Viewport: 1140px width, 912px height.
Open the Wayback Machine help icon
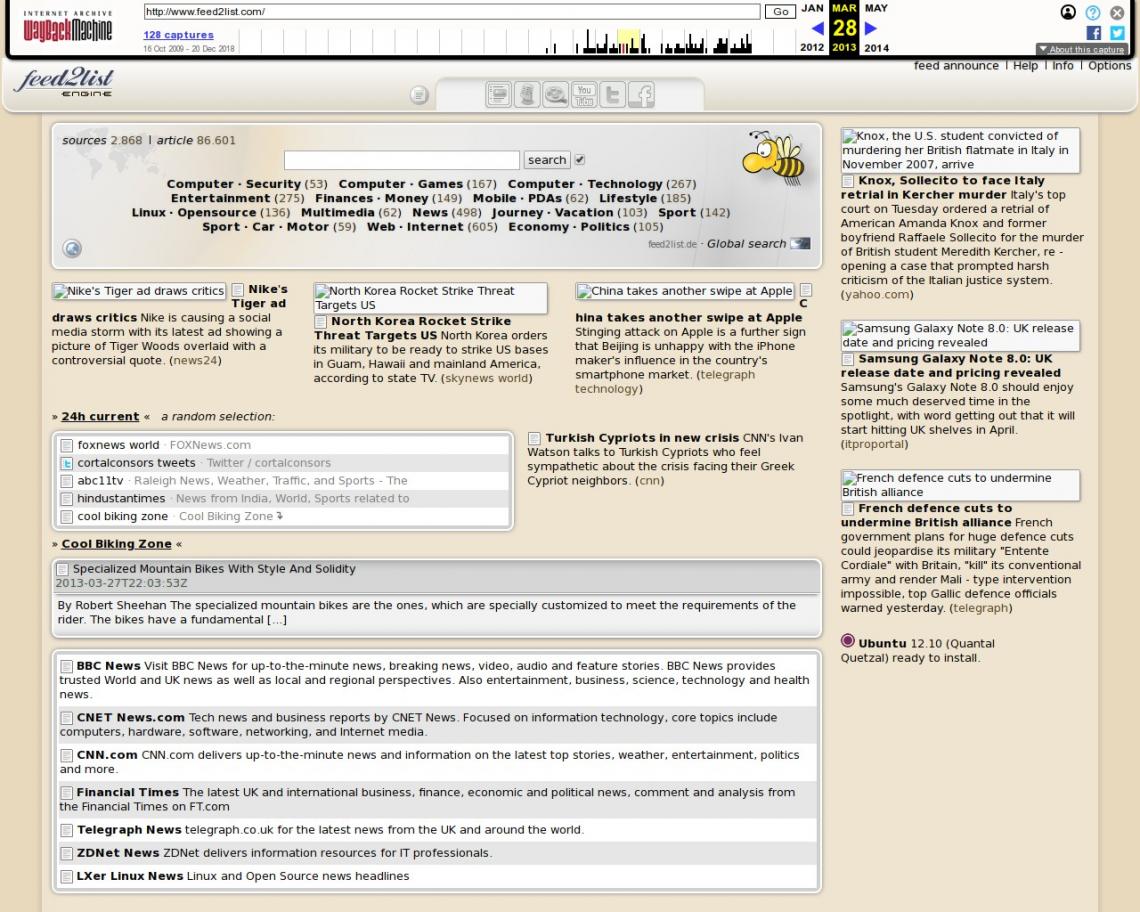coord(1093,12)
